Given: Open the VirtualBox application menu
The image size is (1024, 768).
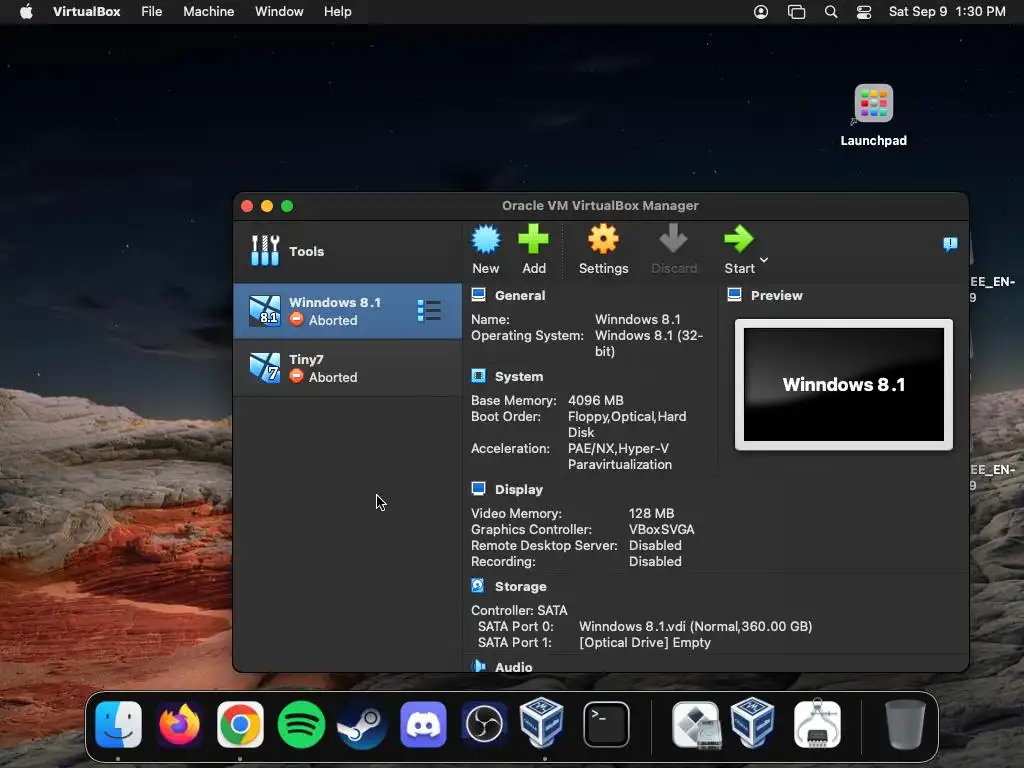Looking at the screenshot, I should click(86, 12).
